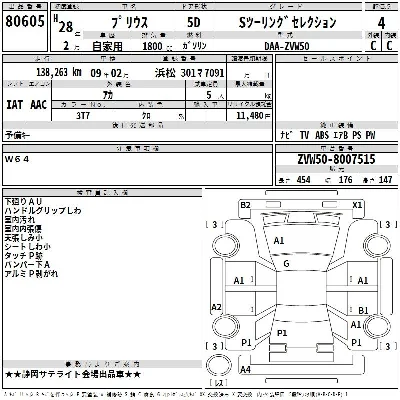Image resolution: width=400 pixels, height=400 pixels.
Task: Click the overall score 4
Action: coord(381,23)
